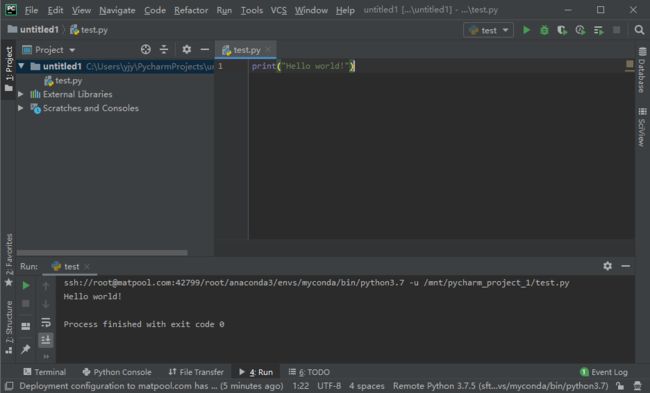Collapse the untitled1 project folder
Viewport: 650px width, 393px height.
(21, 66)
